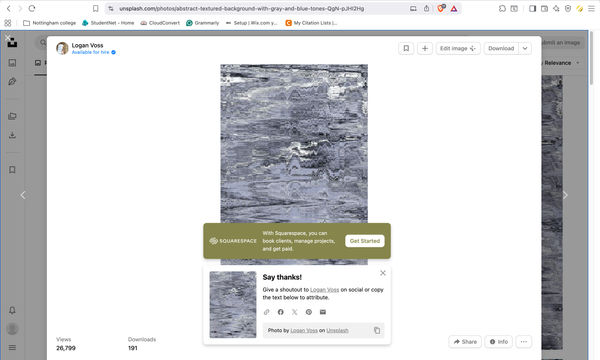Image resolution: width=600 pixels, height=360 pixels.
Task: Expand download size options chevron
Action: coord(525,48)
